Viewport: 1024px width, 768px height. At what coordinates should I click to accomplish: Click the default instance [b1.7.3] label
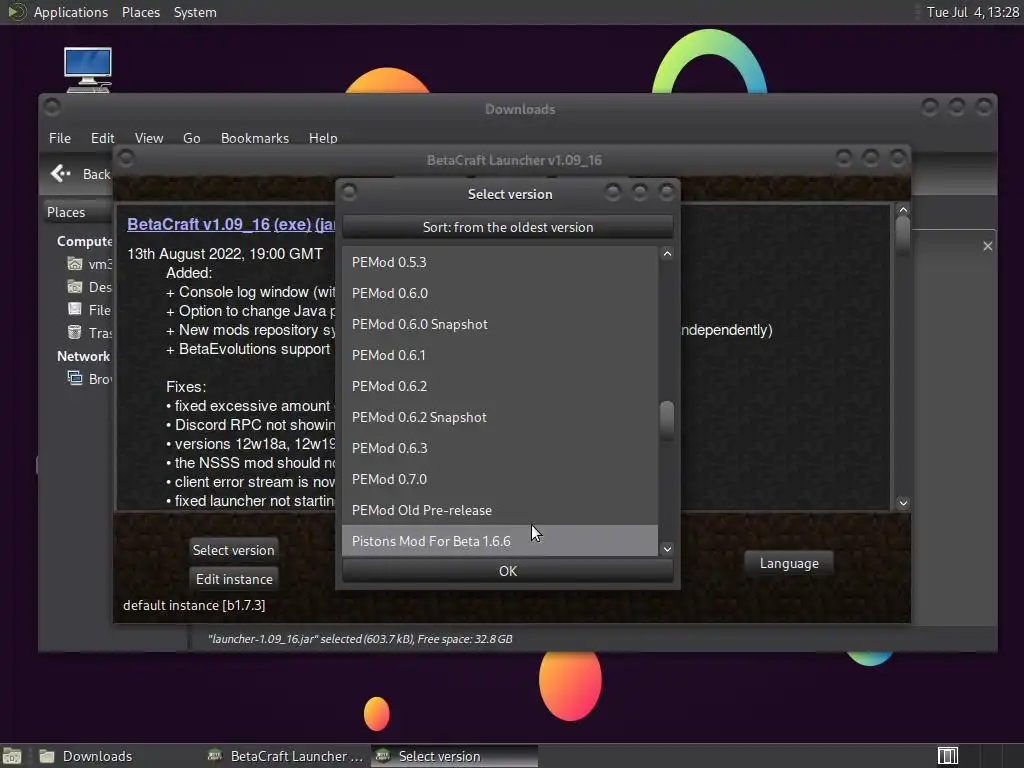tap(194, 605)
